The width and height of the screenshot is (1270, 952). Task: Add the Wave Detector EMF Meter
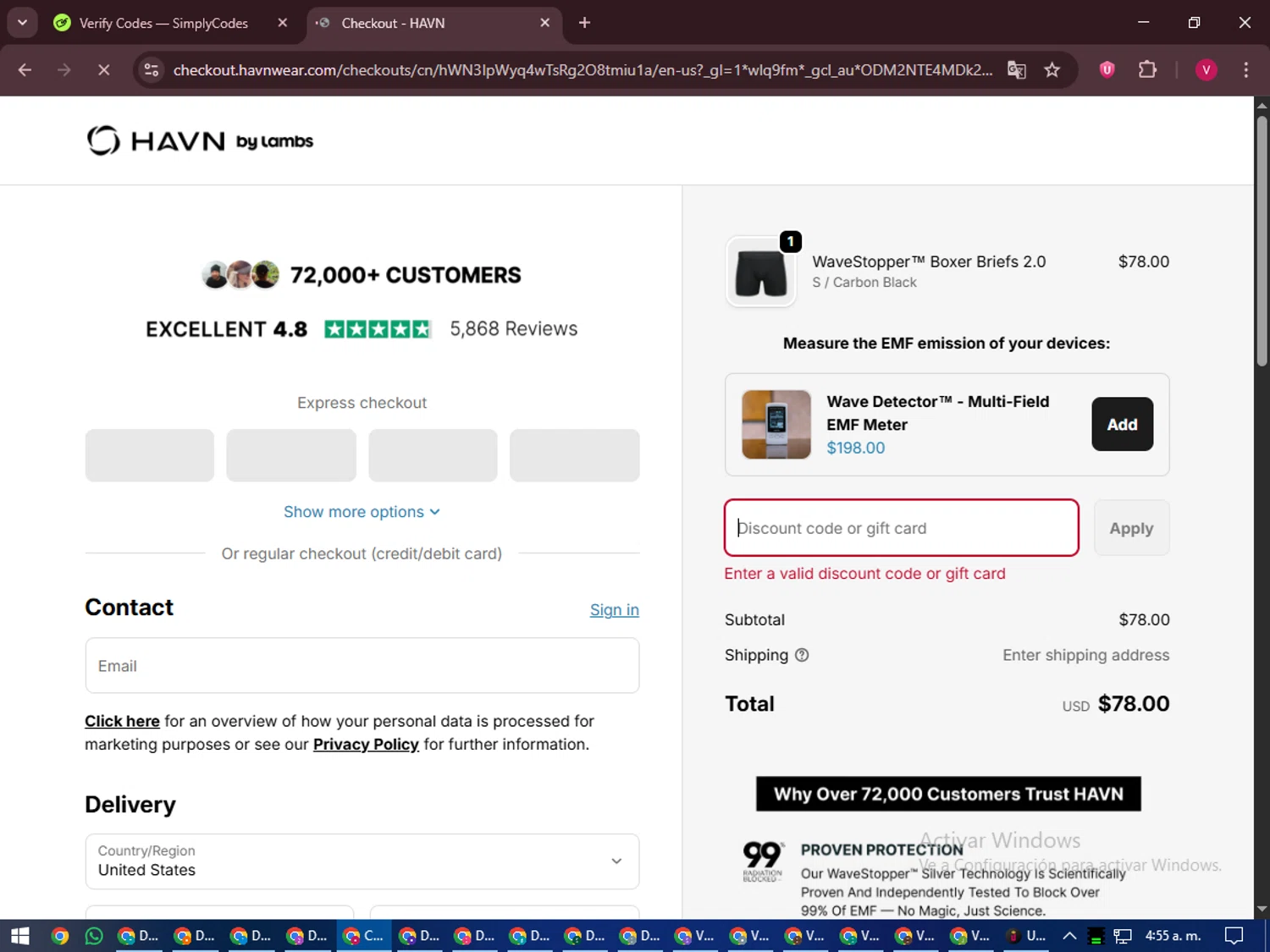pos(1122,424)
